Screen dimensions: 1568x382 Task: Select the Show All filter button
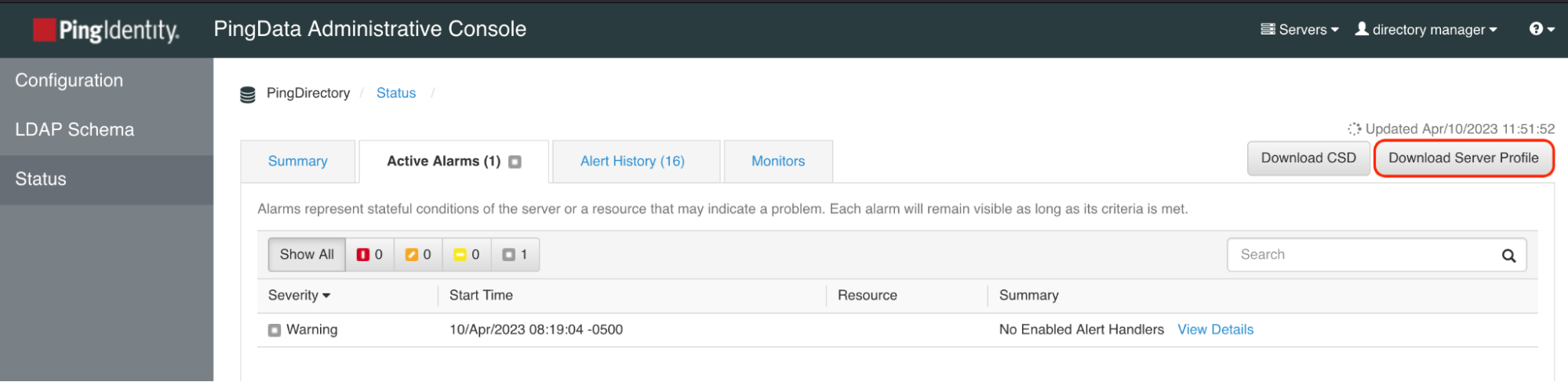[x=307, y=255]
